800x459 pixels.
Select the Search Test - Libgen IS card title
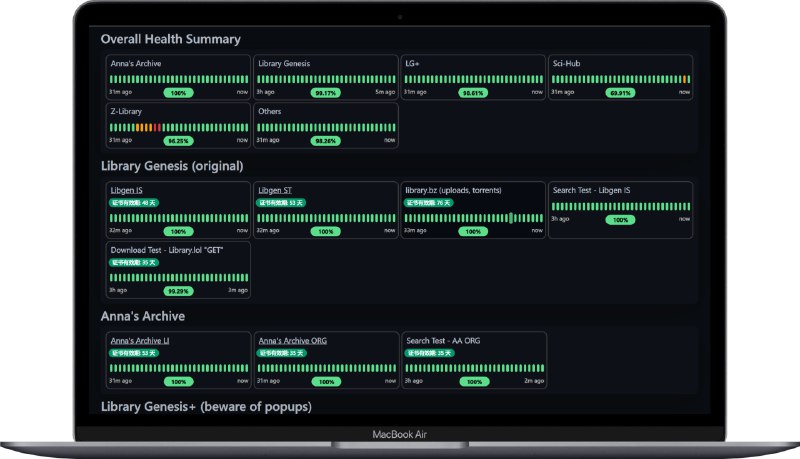point(592,190)
